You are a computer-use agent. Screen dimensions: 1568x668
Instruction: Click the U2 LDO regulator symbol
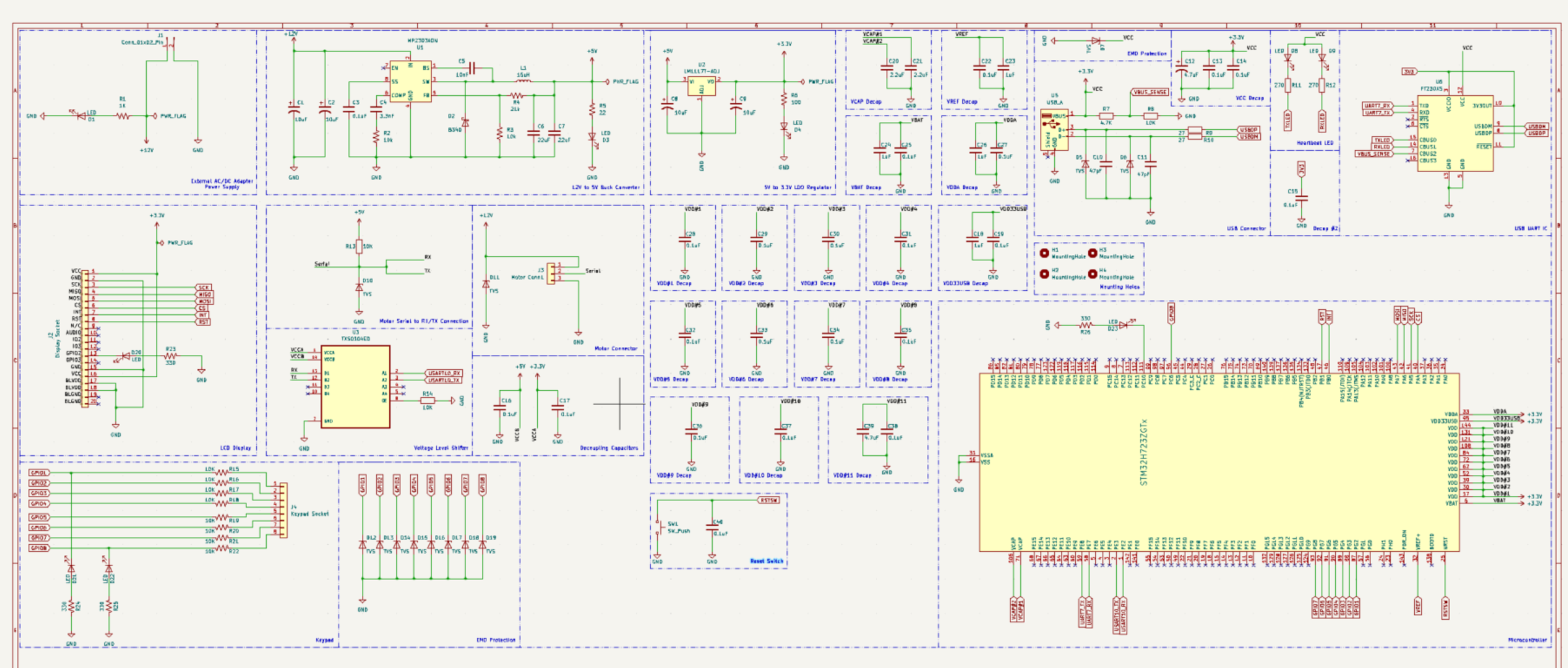[702, 86]
